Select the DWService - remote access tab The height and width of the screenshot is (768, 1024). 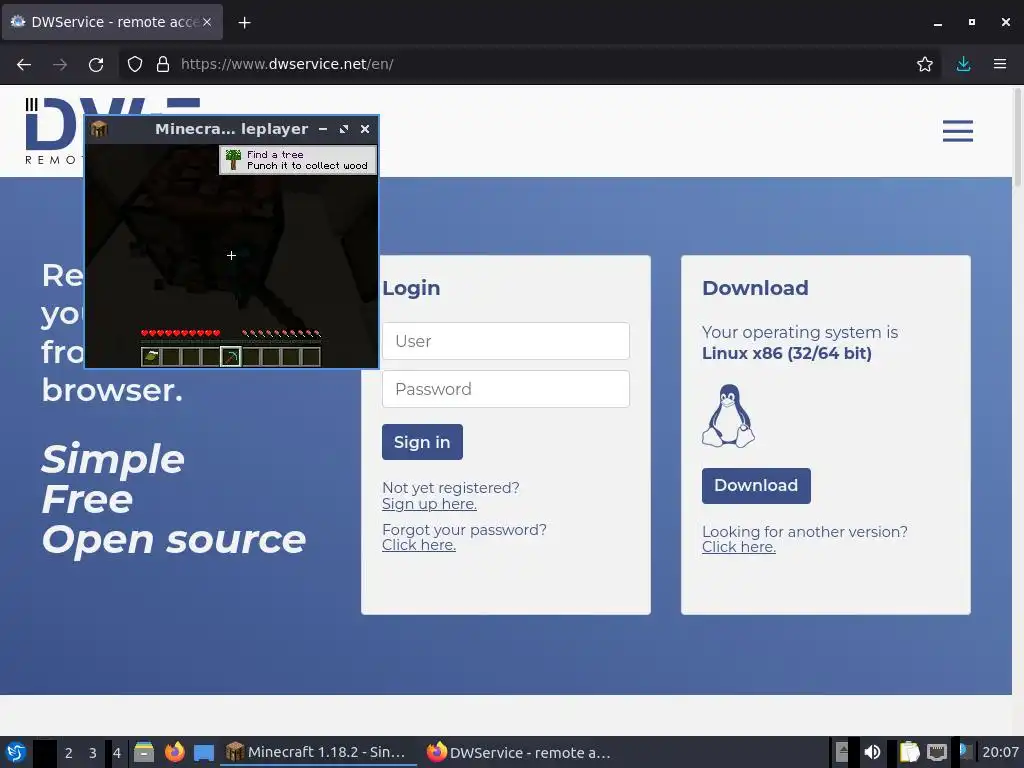click(112, 22)
